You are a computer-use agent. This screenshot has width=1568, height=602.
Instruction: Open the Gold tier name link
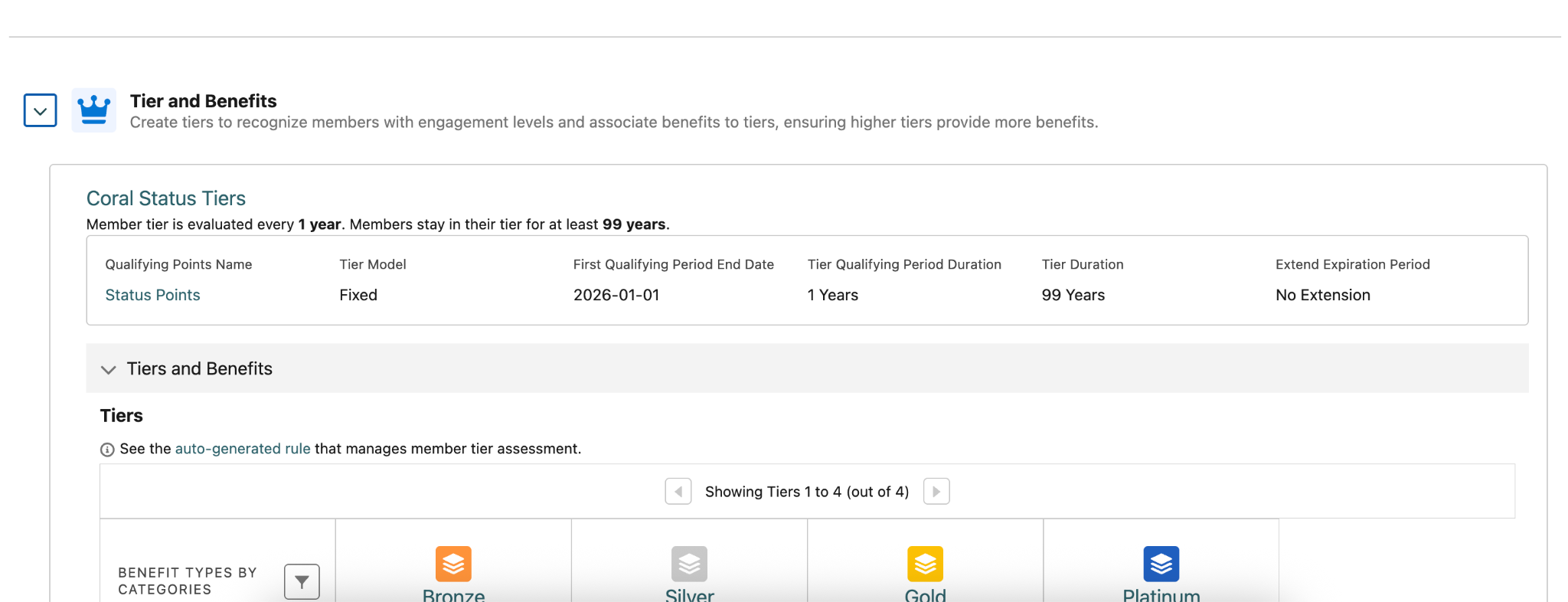click(925, 594)
